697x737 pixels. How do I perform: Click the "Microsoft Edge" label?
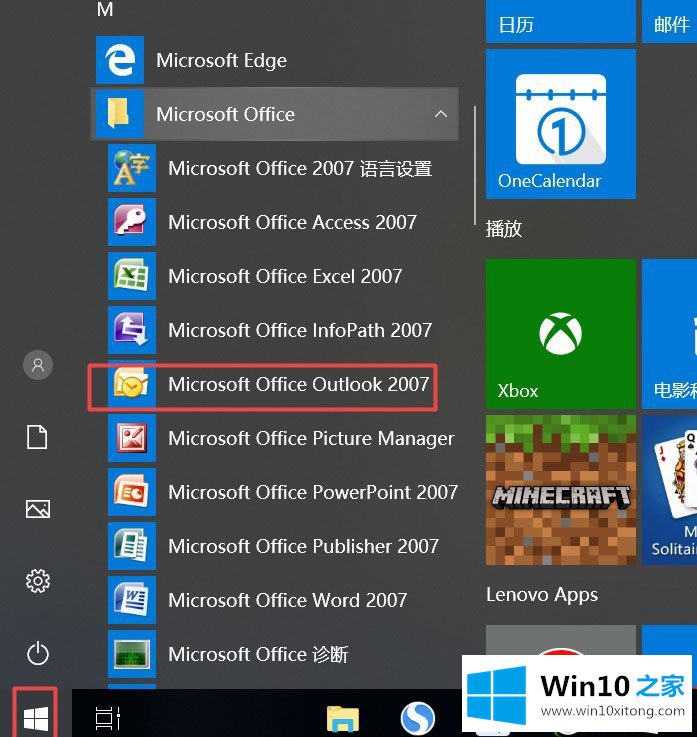click(221, 61)
